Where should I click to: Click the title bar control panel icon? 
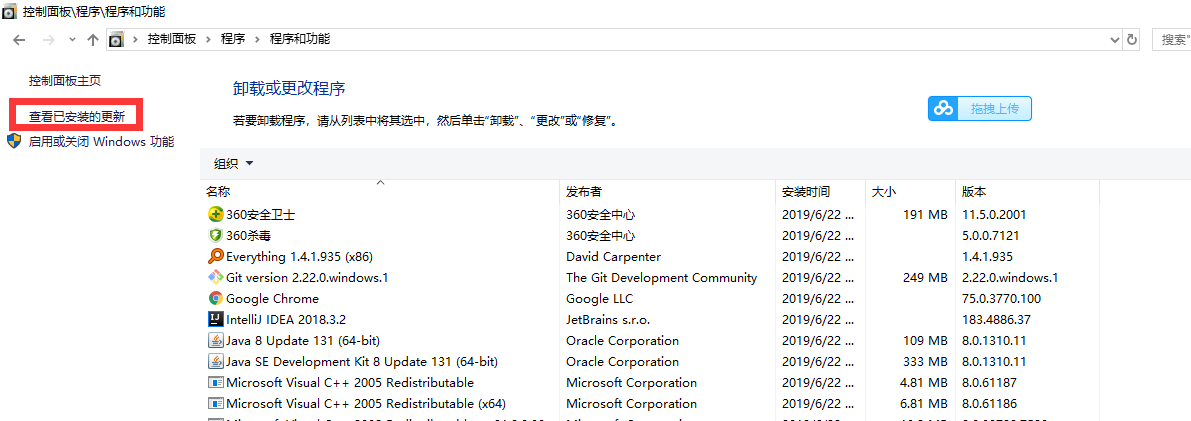tap(9, 11)
